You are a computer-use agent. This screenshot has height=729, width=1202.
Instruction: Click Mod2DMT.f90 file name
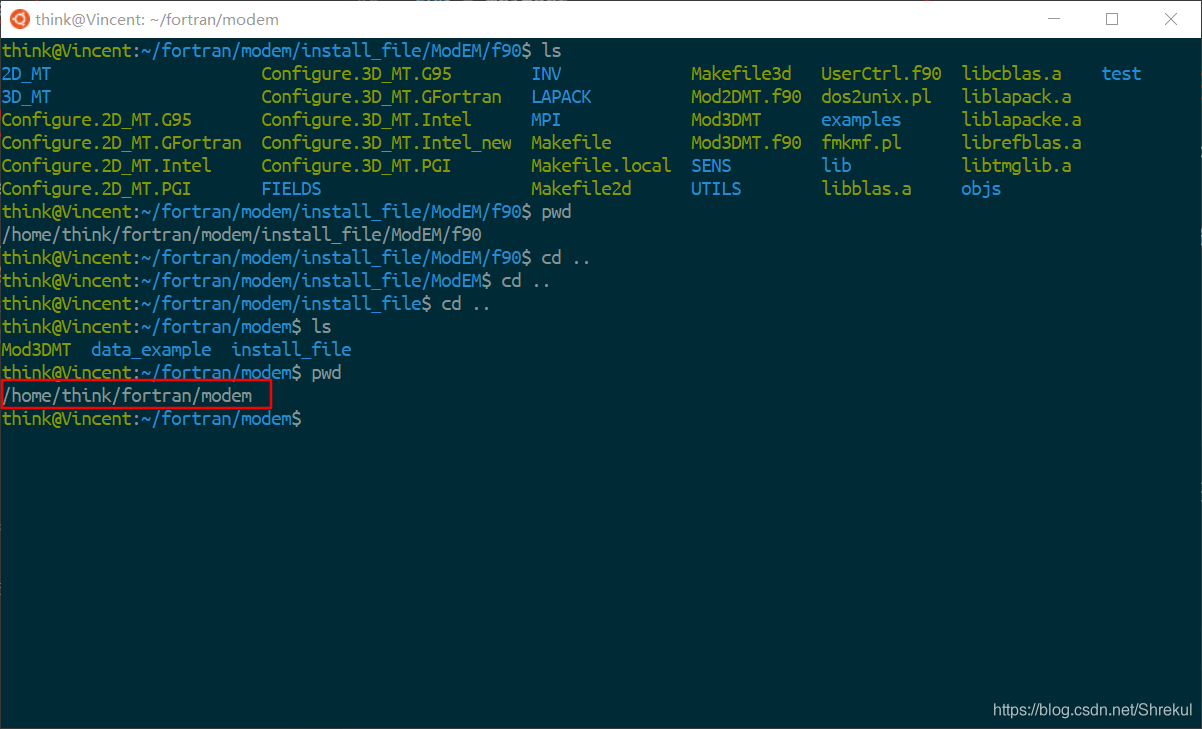click(746, 96)
